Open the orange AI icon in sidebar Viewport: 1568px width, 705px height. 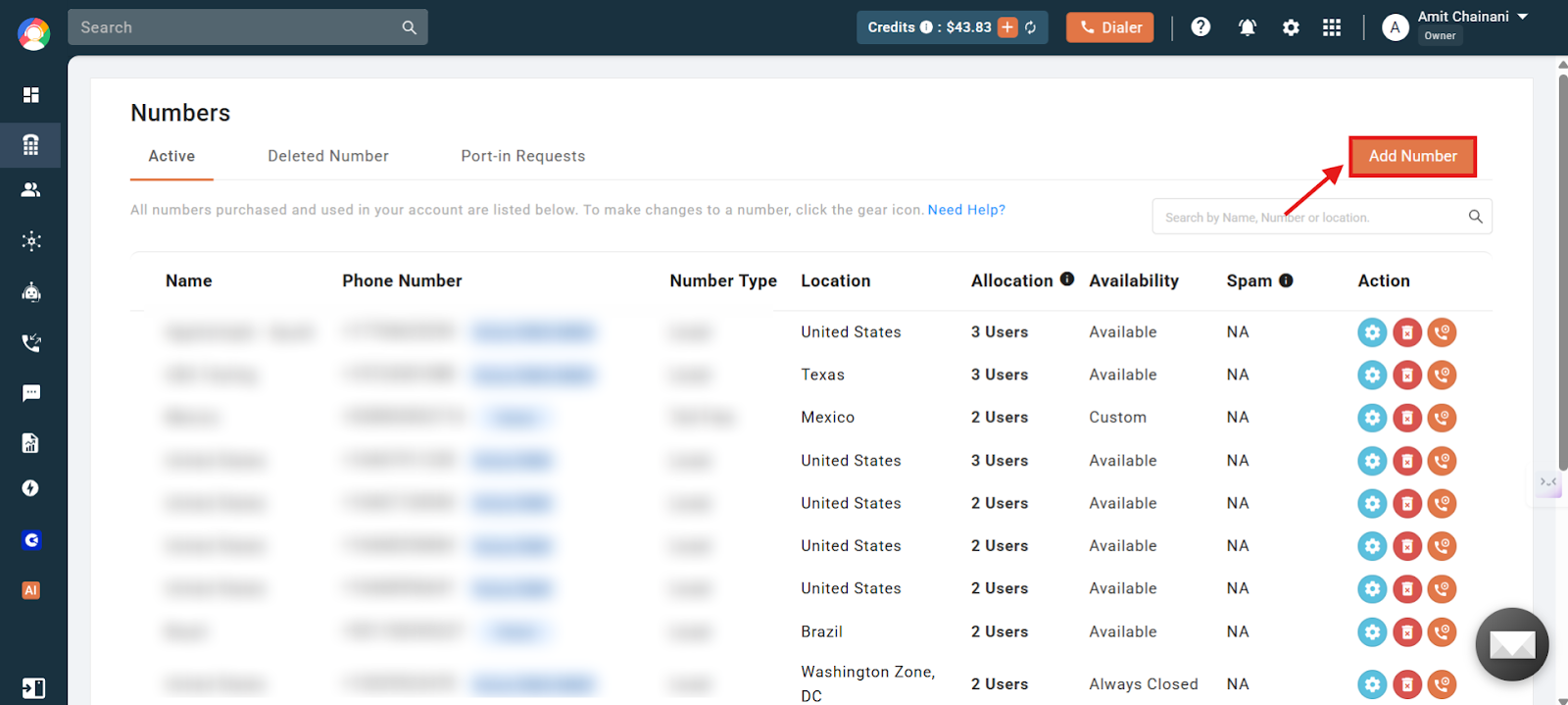click(31, 590)
